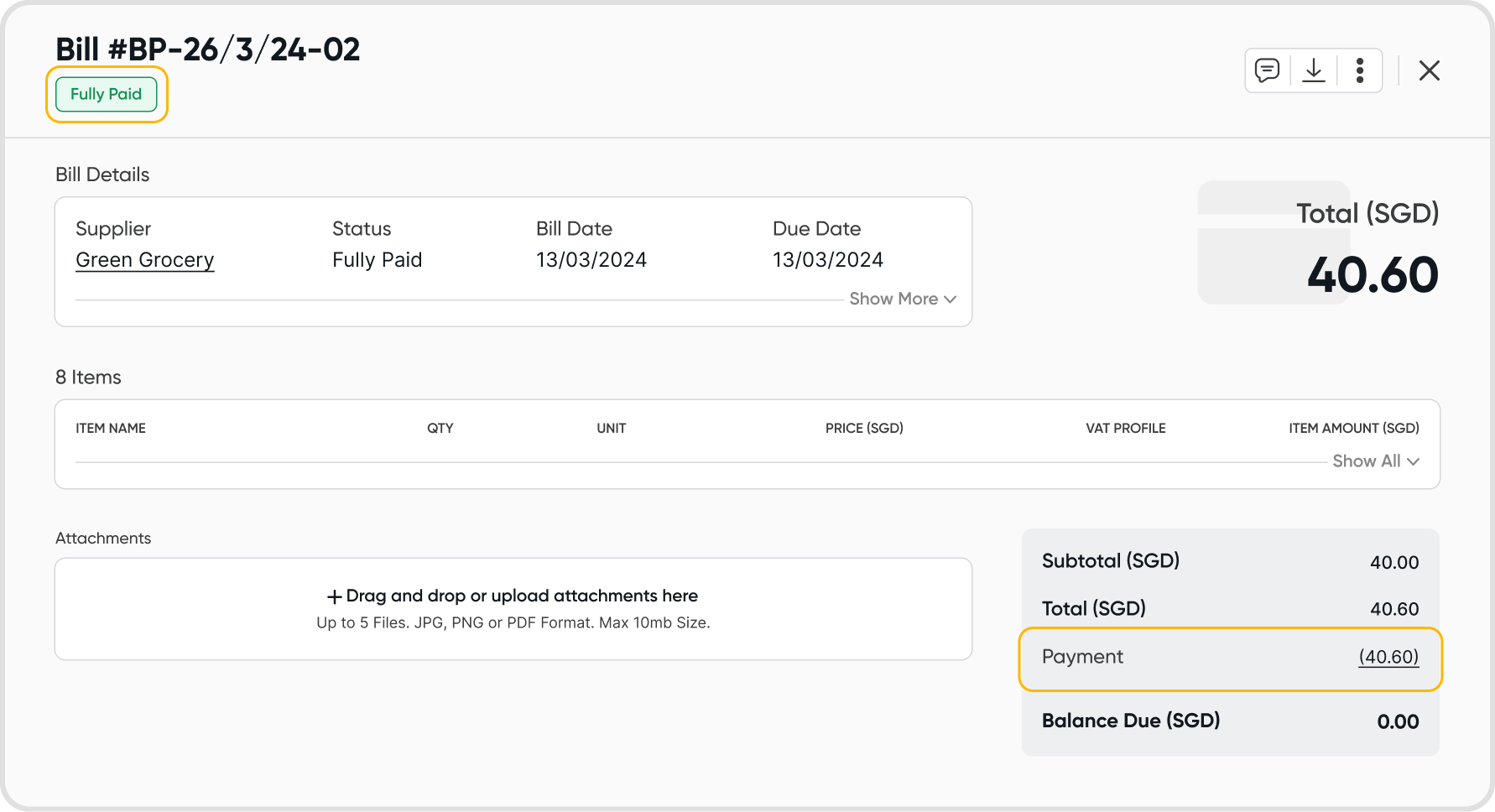Click the QTY column header
The height and width of the screenshot is (812, 1495).
pyautogui.click(x=440, y=429)
